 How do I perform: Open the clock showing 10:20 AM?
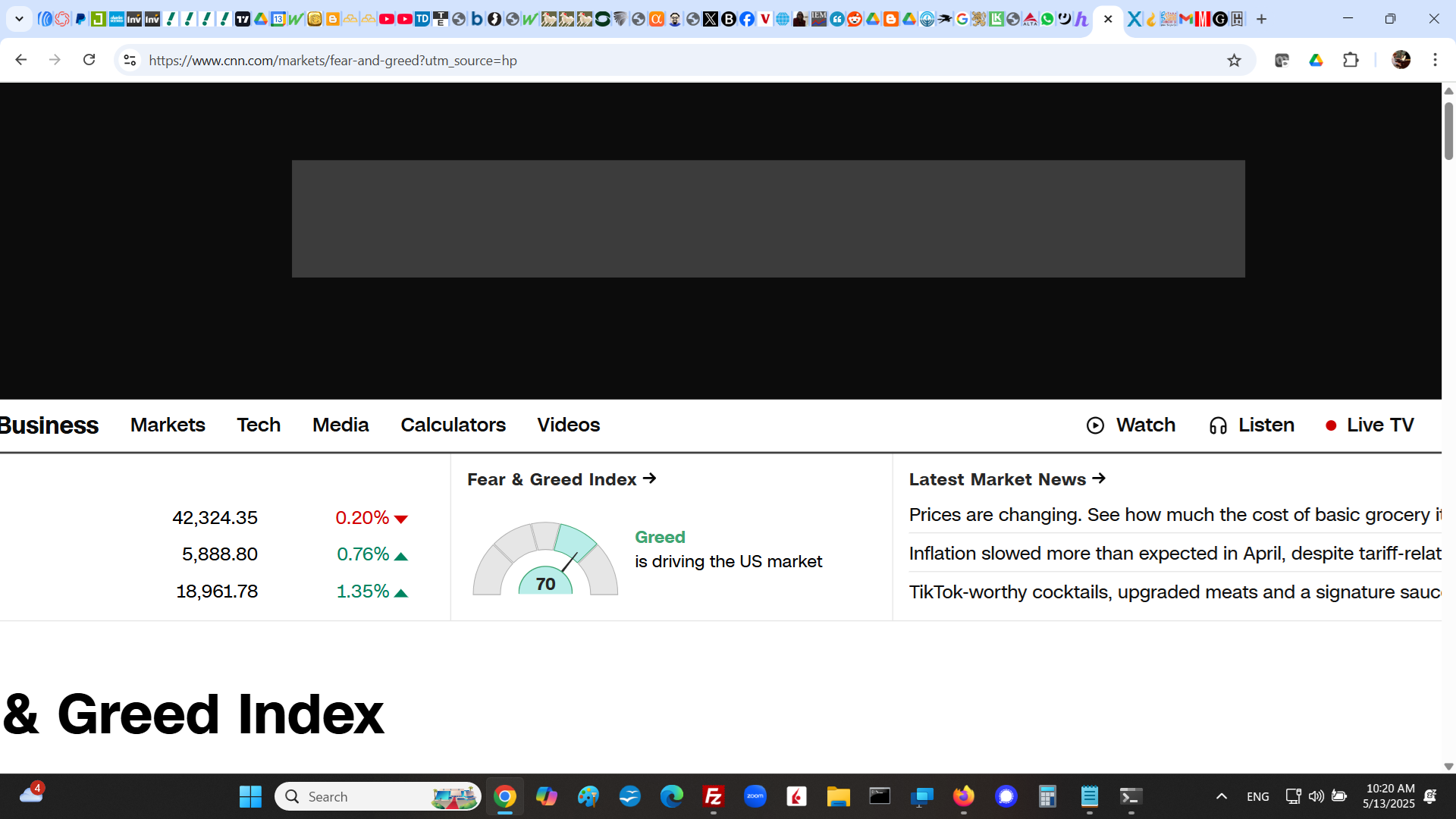coord(1389,796)
